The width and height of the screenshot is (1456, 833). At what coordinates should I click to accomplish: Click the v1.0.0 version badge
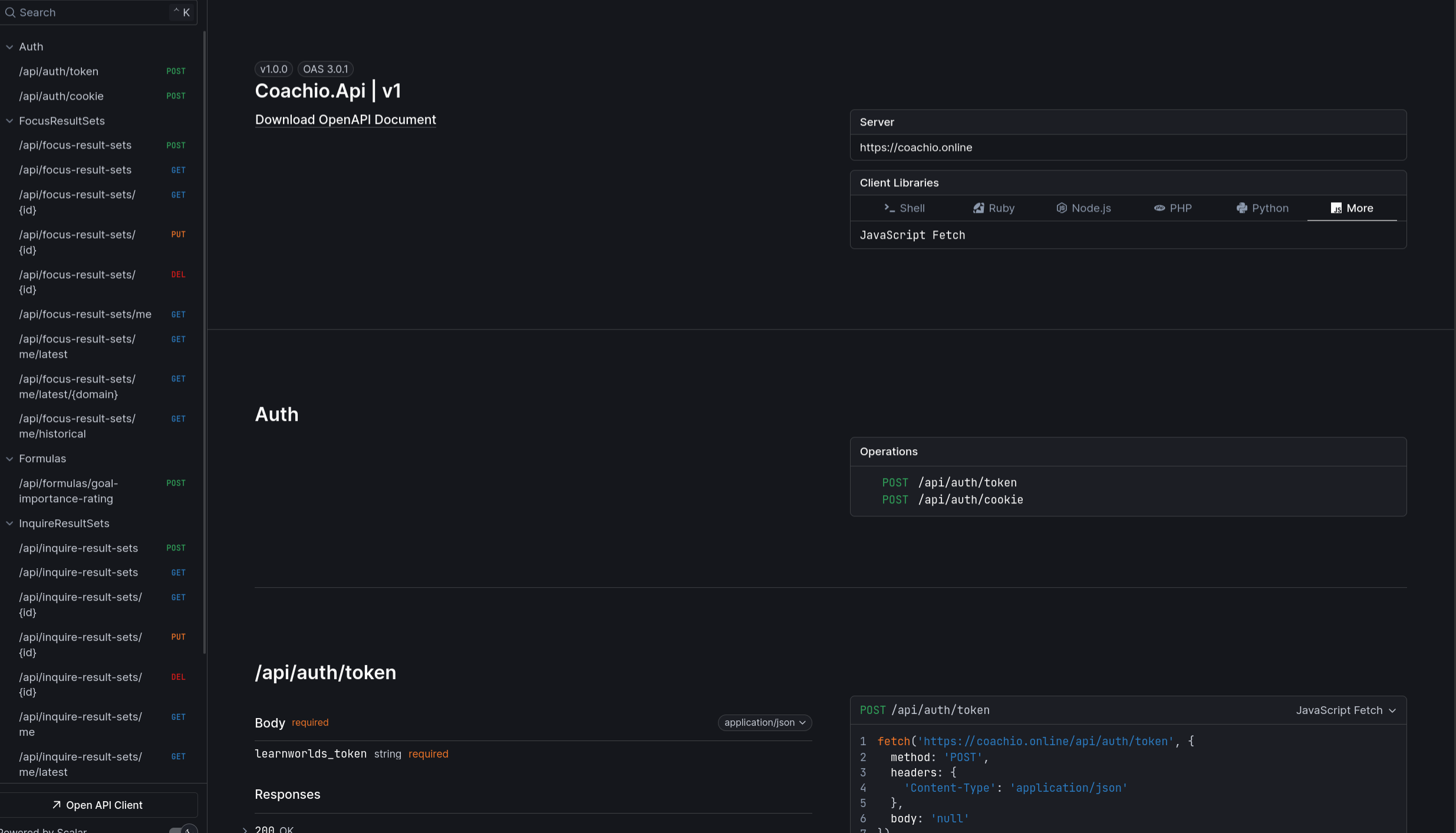coord(274,69)
